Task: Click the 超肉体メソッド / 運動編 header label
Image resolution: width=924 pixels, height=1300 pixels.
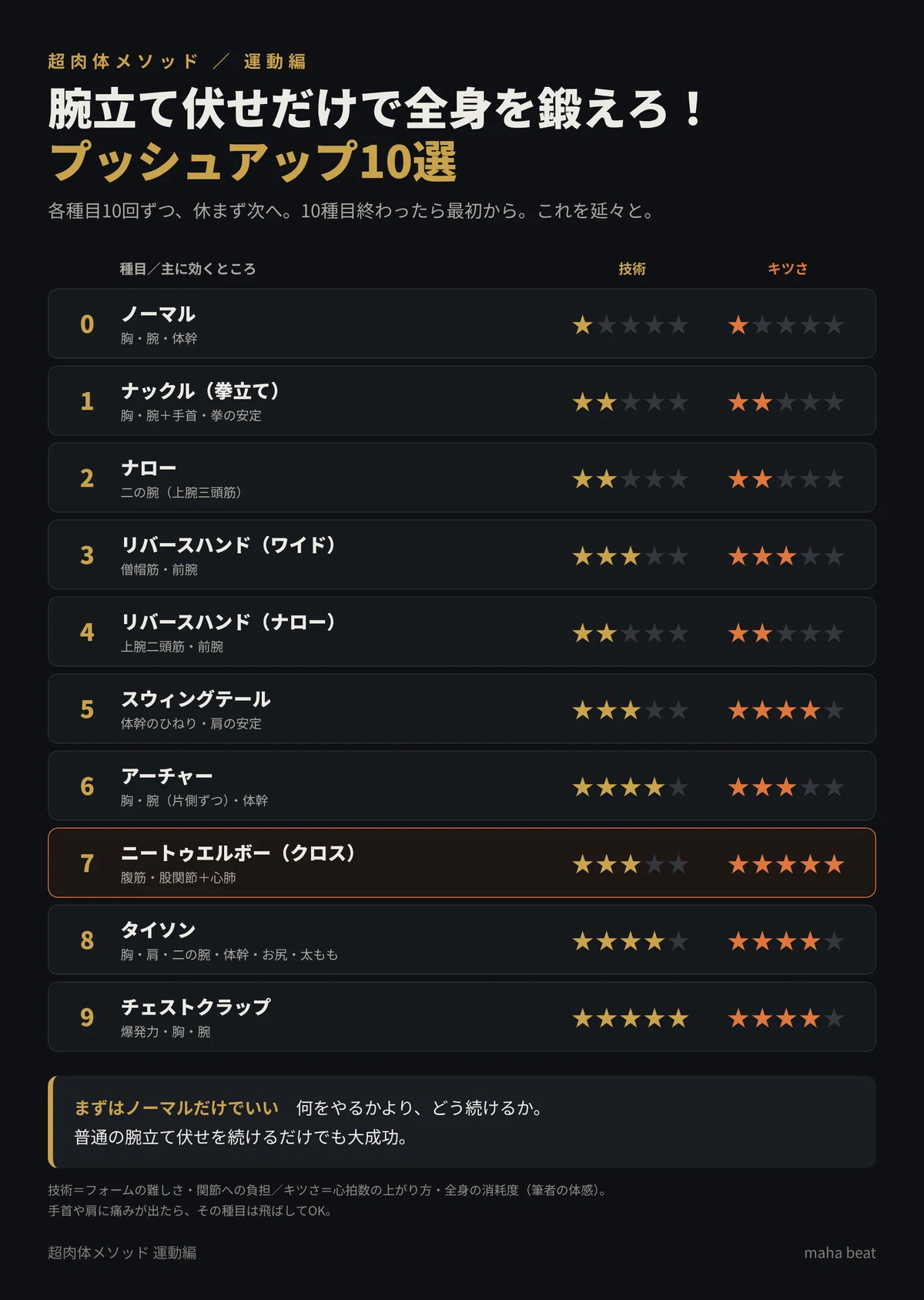Action: (x=177, y=62)
